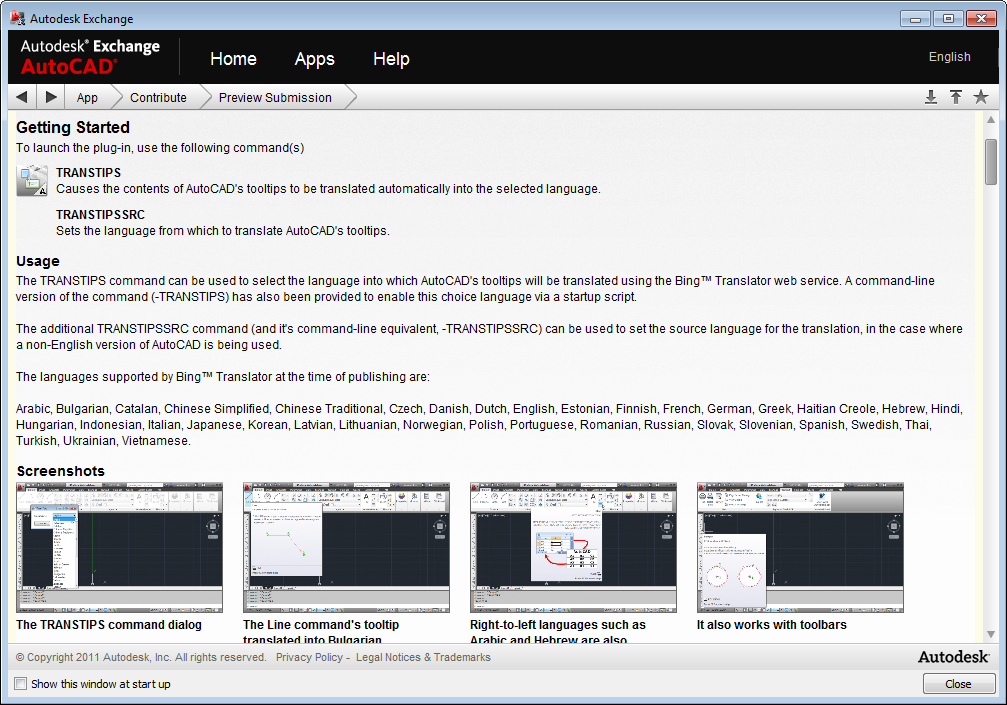This screenshot has width=1007, height=705.
Task: Open the English language selector
Action: point(949,57)
